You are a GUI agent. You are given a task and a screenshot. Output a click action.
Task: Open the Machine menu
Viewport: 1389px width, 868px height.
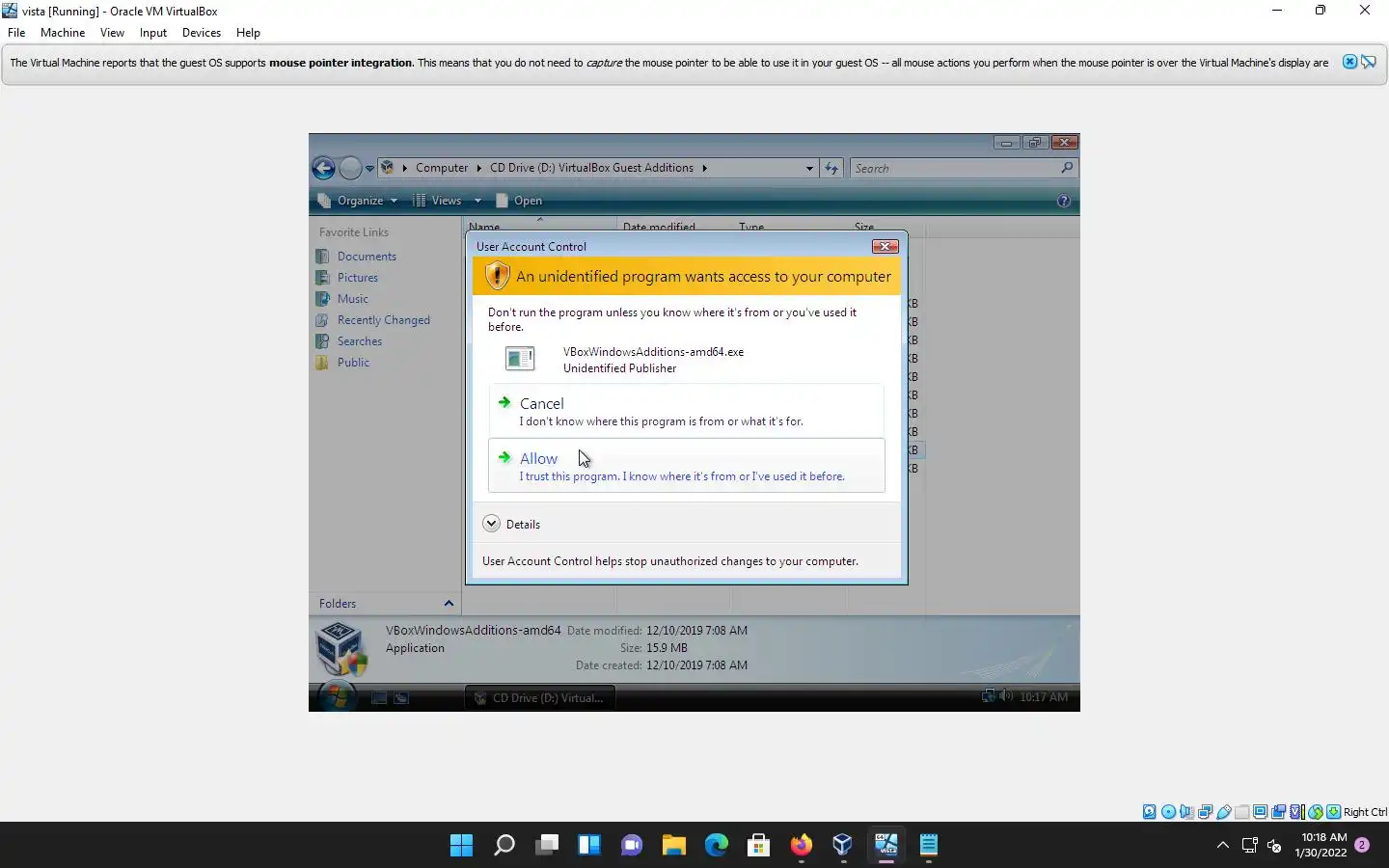tap(63, 32)
